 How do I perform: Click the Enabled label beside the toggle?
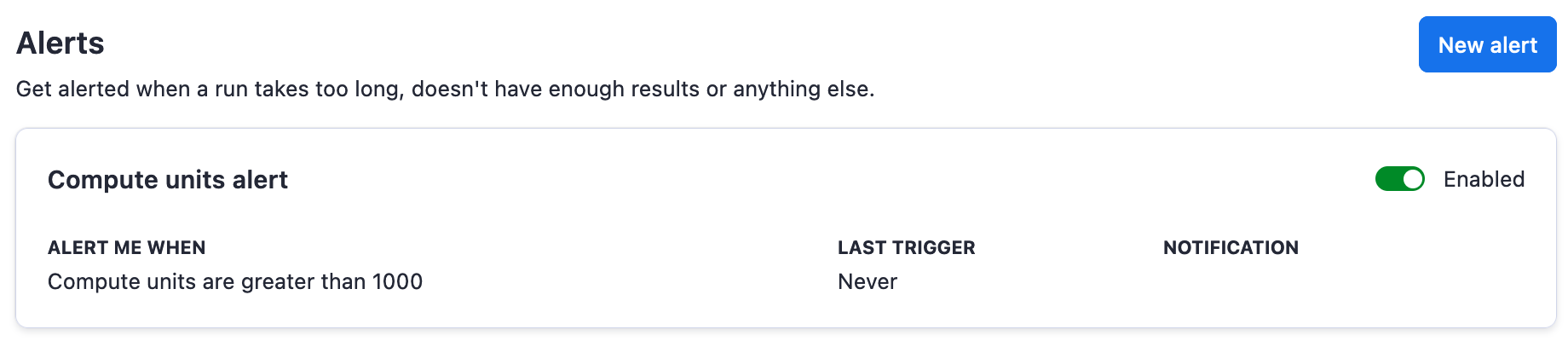click(1484, 179)
